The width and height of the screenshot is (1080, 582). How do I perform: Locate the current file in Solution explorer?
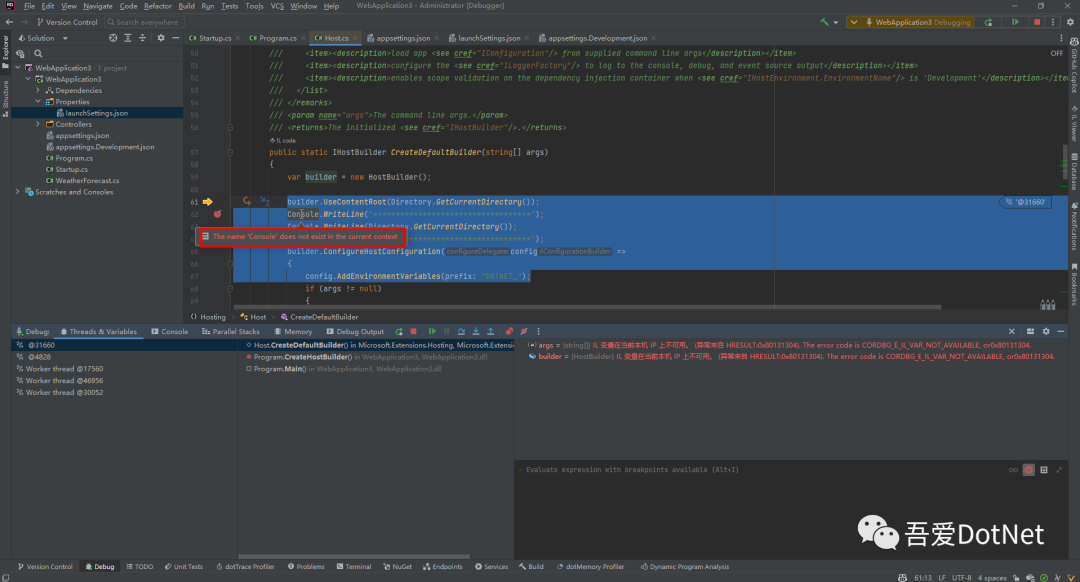click(x=113, y=38)
